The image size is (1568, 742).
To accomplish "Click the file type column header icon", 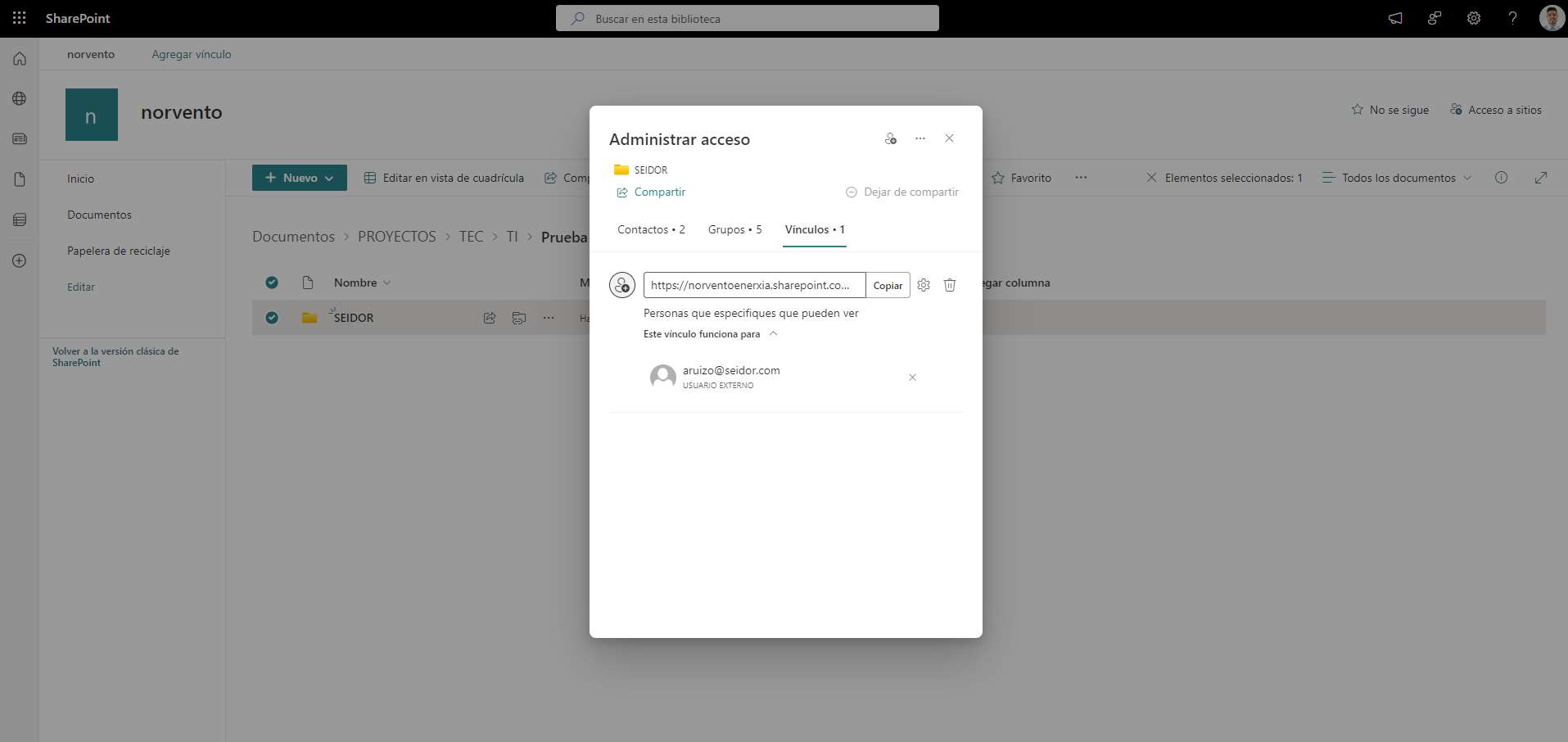I will (308, 283).
